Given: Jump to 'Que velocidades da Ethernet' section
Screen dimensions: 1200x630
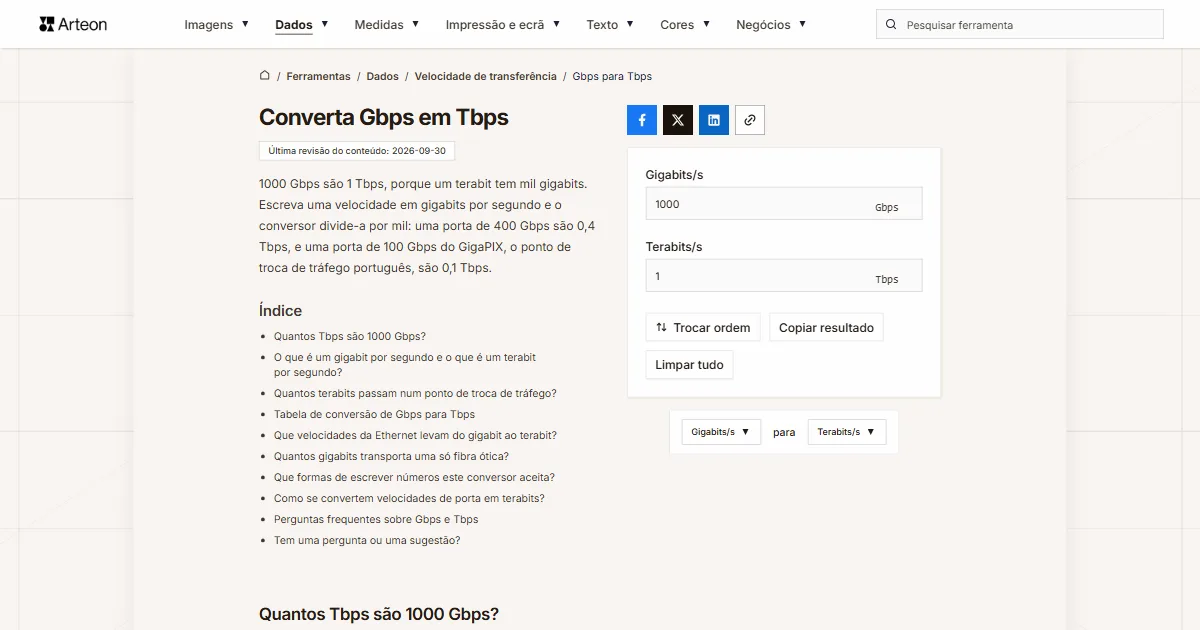Looking at the screenshot, I should pyautogui.click(x=415, y=435).
